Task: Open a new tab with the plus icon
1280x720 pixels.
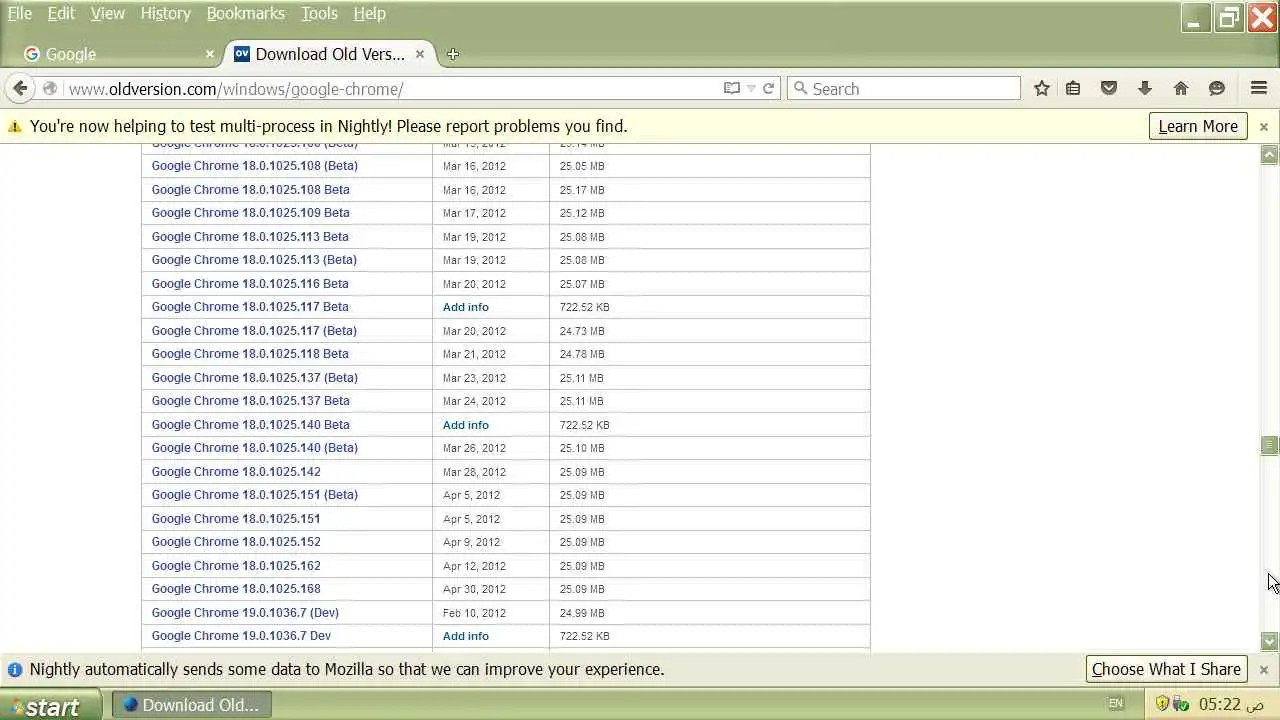Action: 453,54
